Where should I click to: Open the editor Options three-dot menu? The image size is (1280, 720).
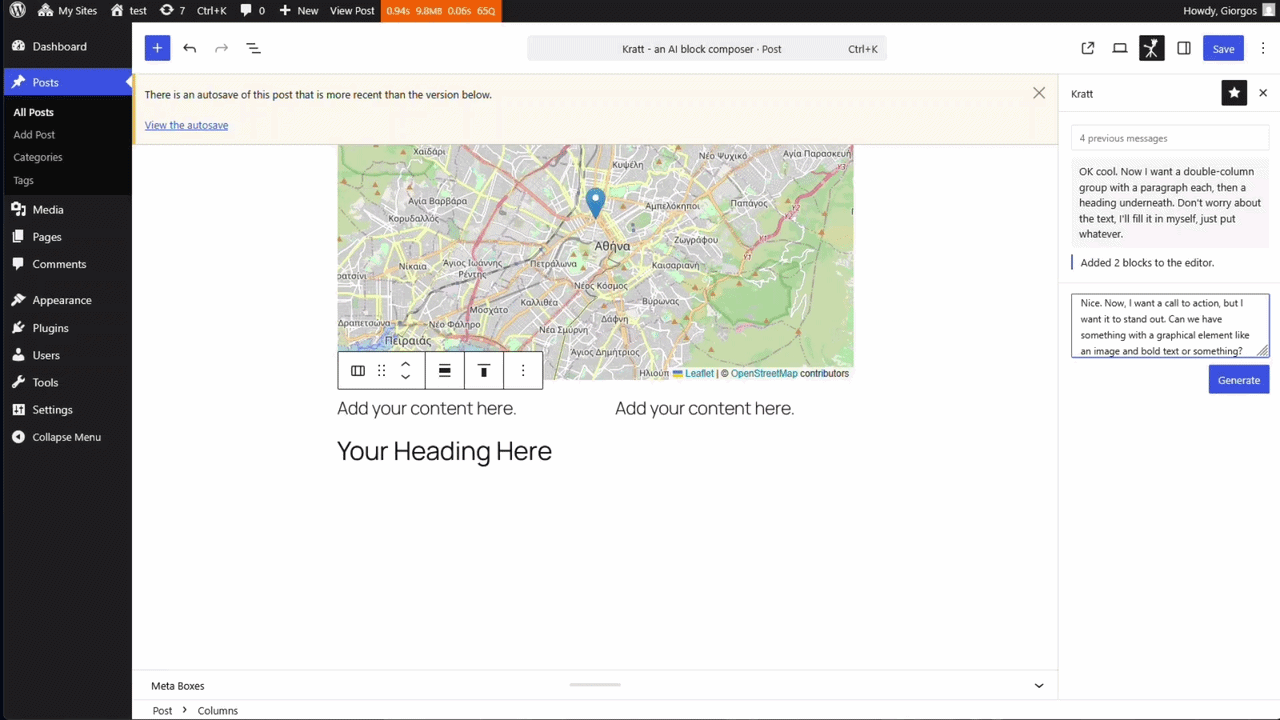(x=1263, y=48)
